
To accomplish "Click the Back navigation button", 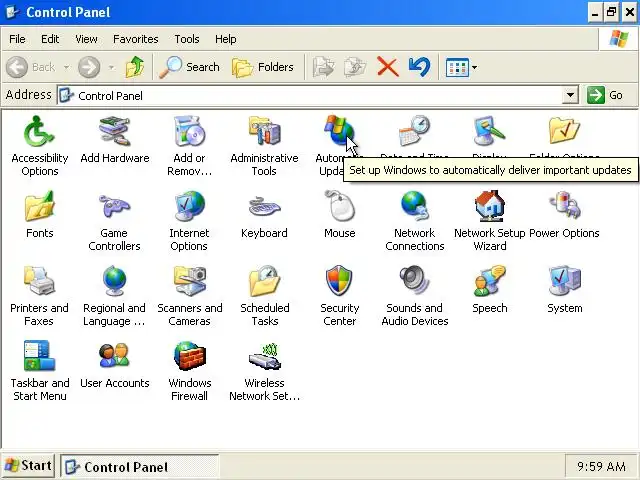I will click(x=31, y=67).
